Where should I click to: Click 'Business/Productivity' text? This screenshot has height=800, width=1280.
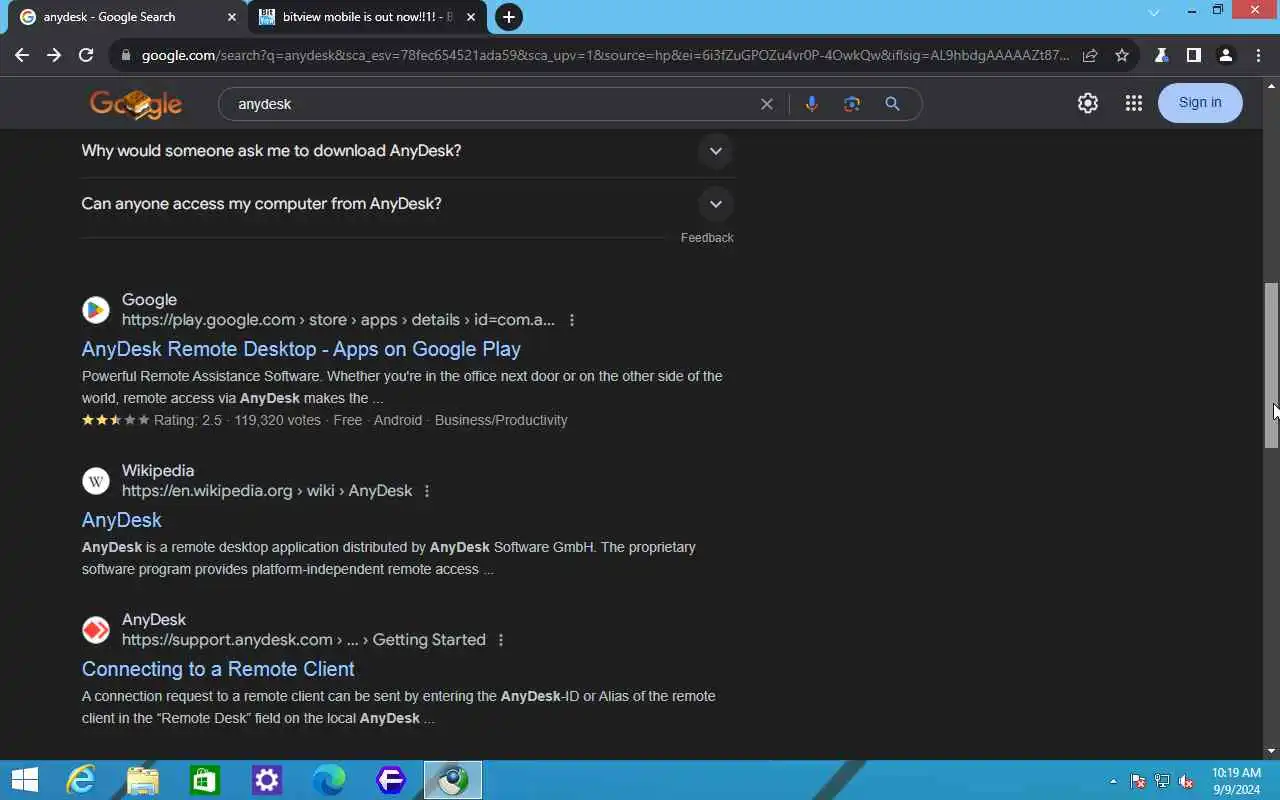pos(501,420)
